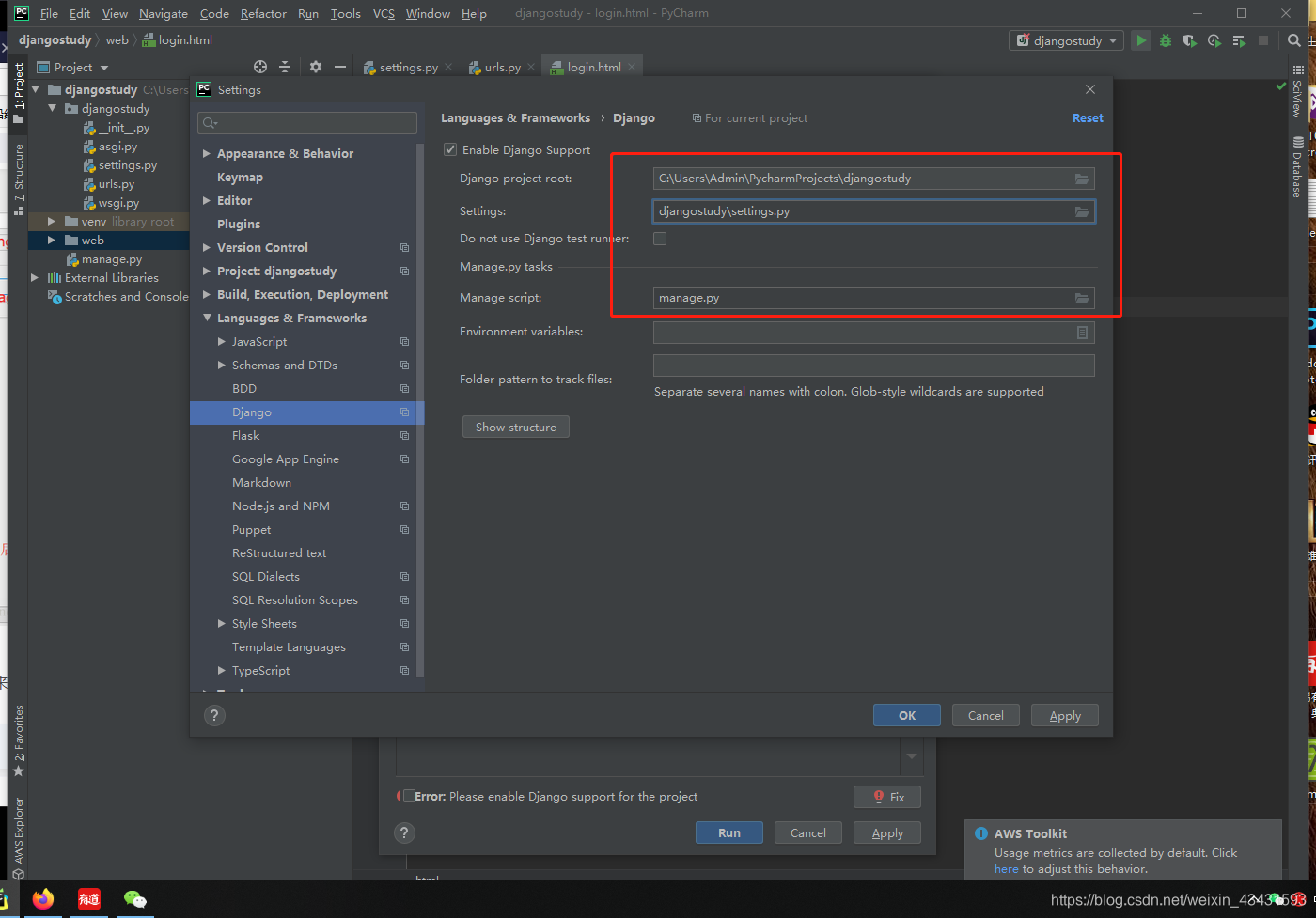
Task: Open the Z: Structure tool window
Action: [x=19, y=179]
